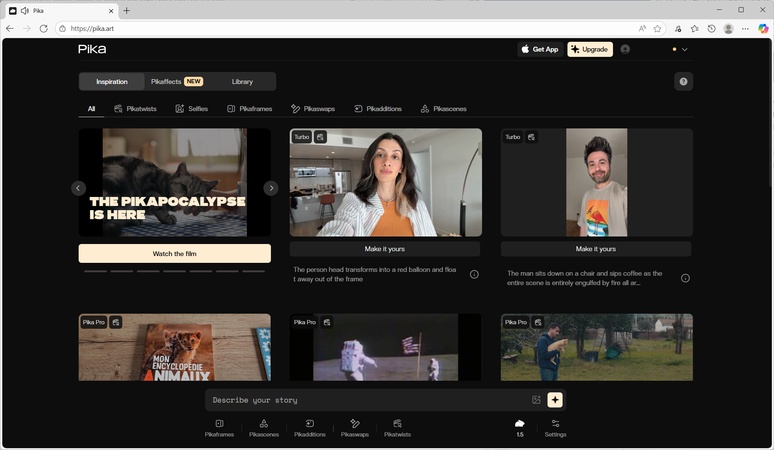Click Turbo badge on man video

point(512,137)
